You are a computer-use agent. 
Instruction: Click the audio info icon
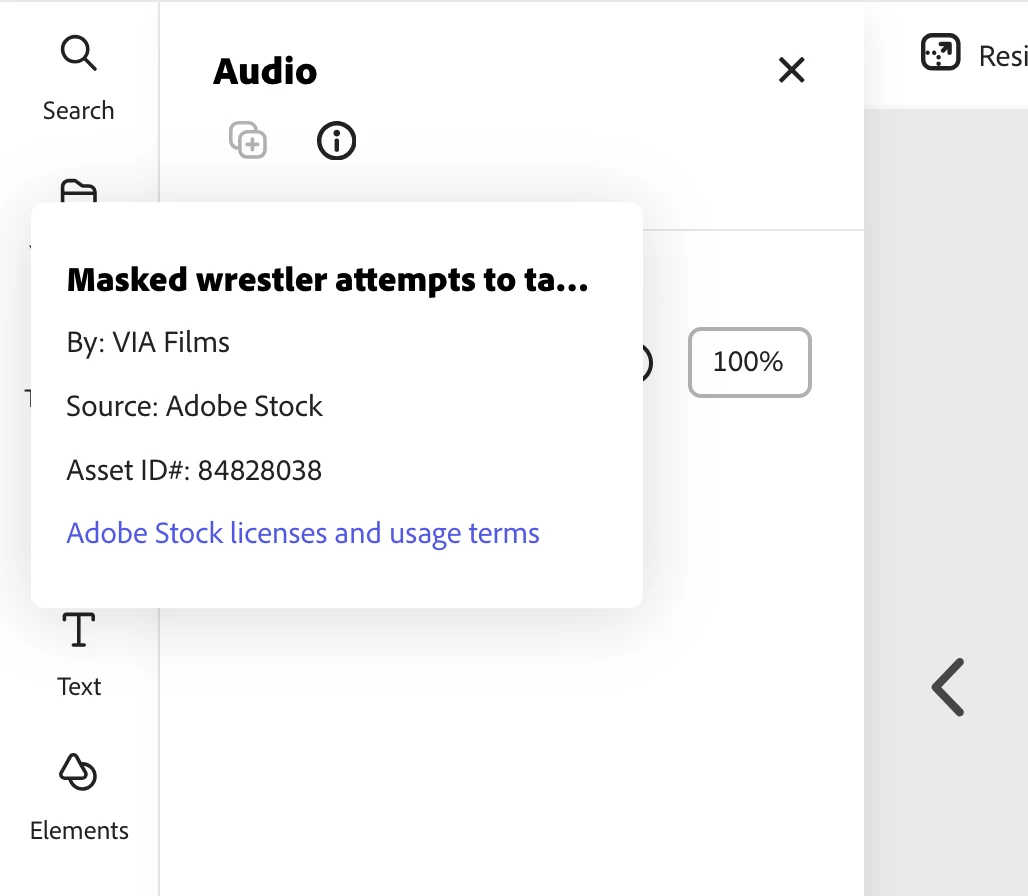(x=336, y=140)
